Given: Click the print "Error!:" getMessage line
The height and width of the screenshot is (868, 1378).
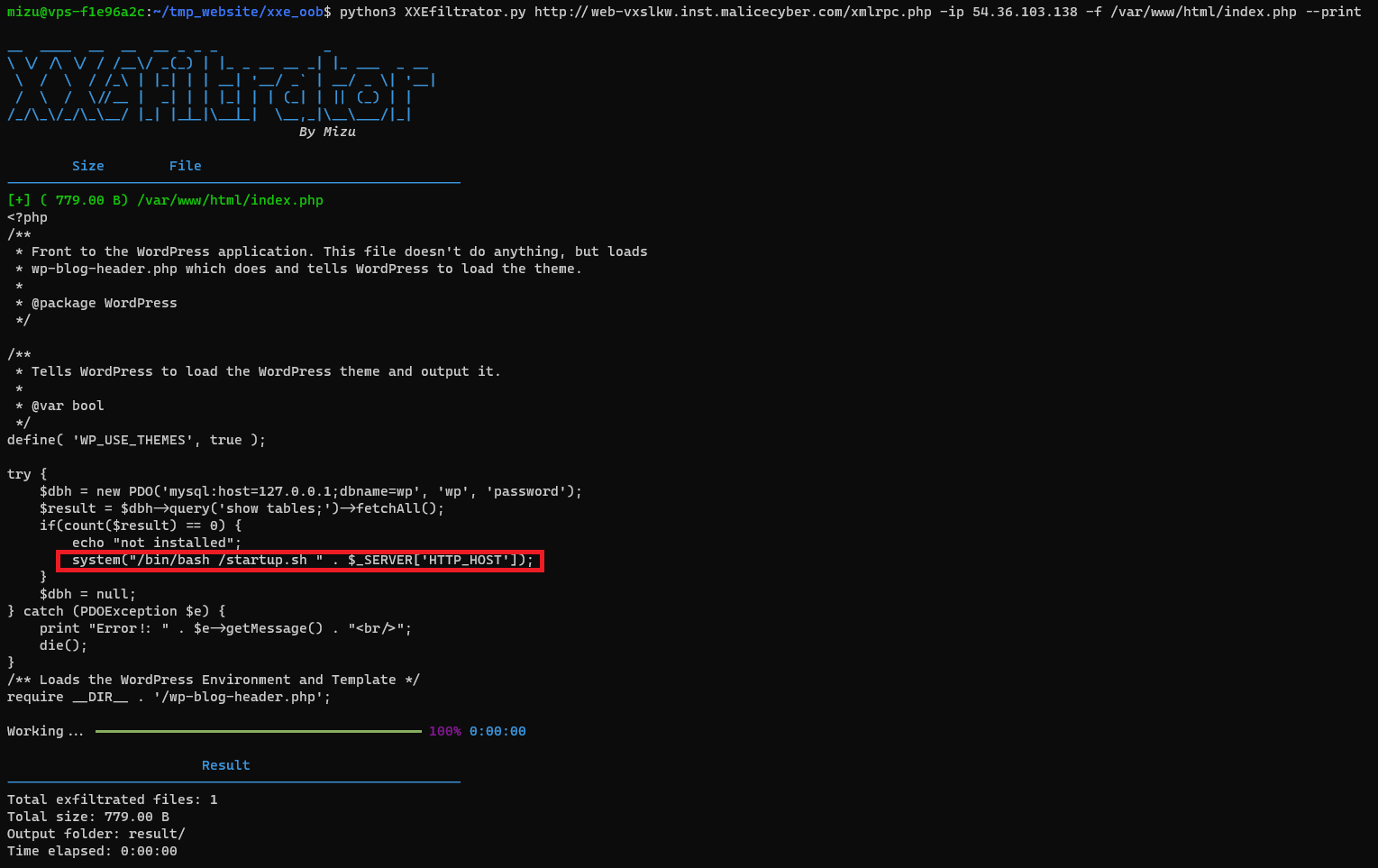Looking at the screenshot, I should (x=226, y=628).
